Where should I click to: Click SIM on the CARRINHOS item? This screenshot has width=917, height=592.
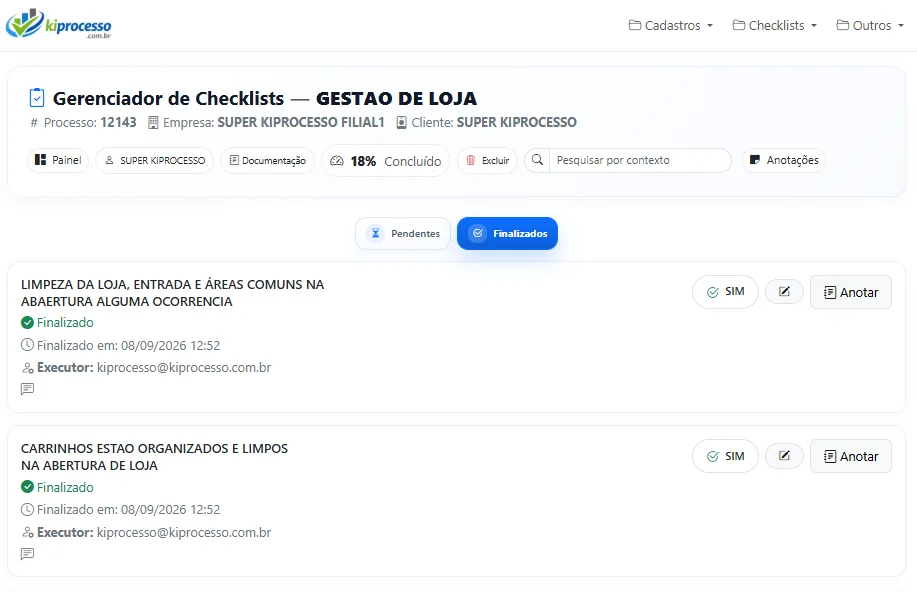pyautogui.click(x=725, y=456)
